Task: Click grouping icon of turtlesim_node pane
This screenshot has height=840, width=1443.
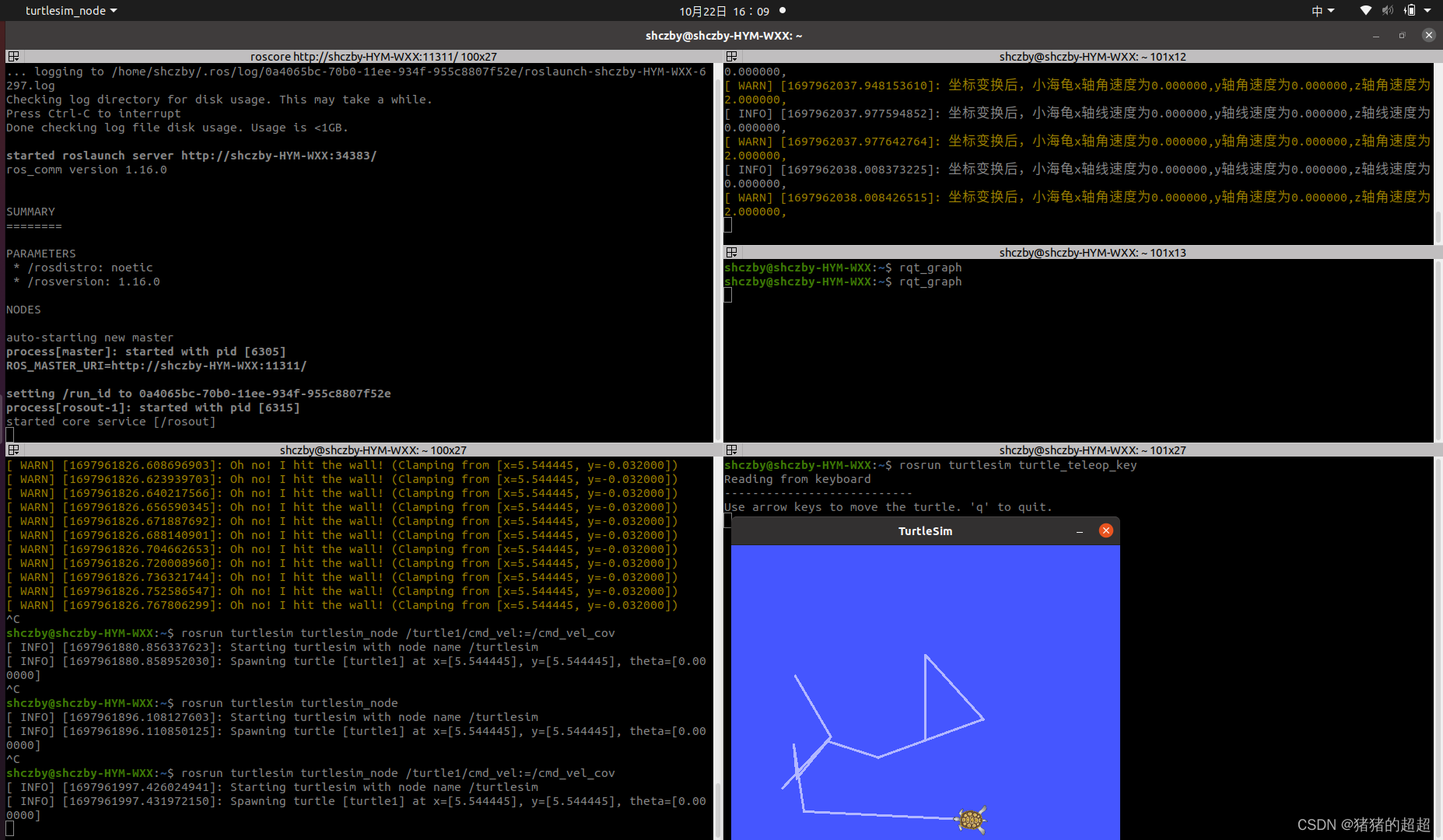Action: 13,450
